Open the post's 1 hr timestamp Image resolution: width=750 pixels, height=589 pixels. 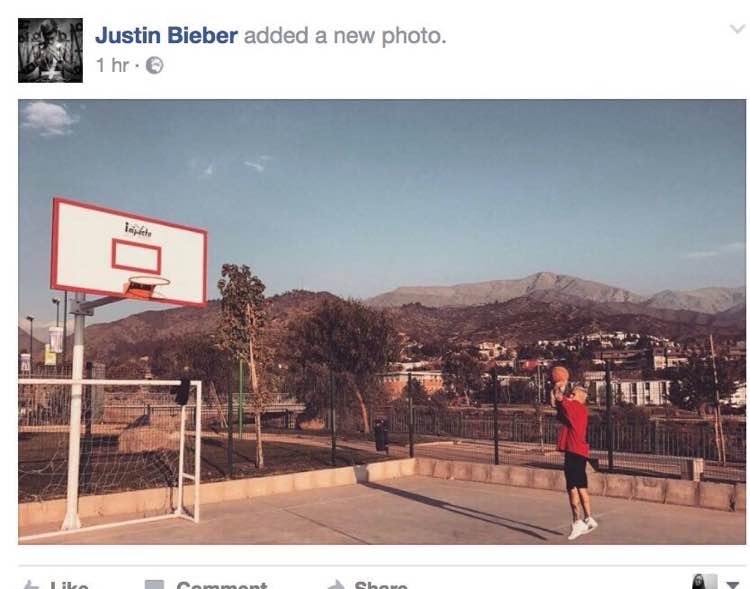click(x=112, y=66)
